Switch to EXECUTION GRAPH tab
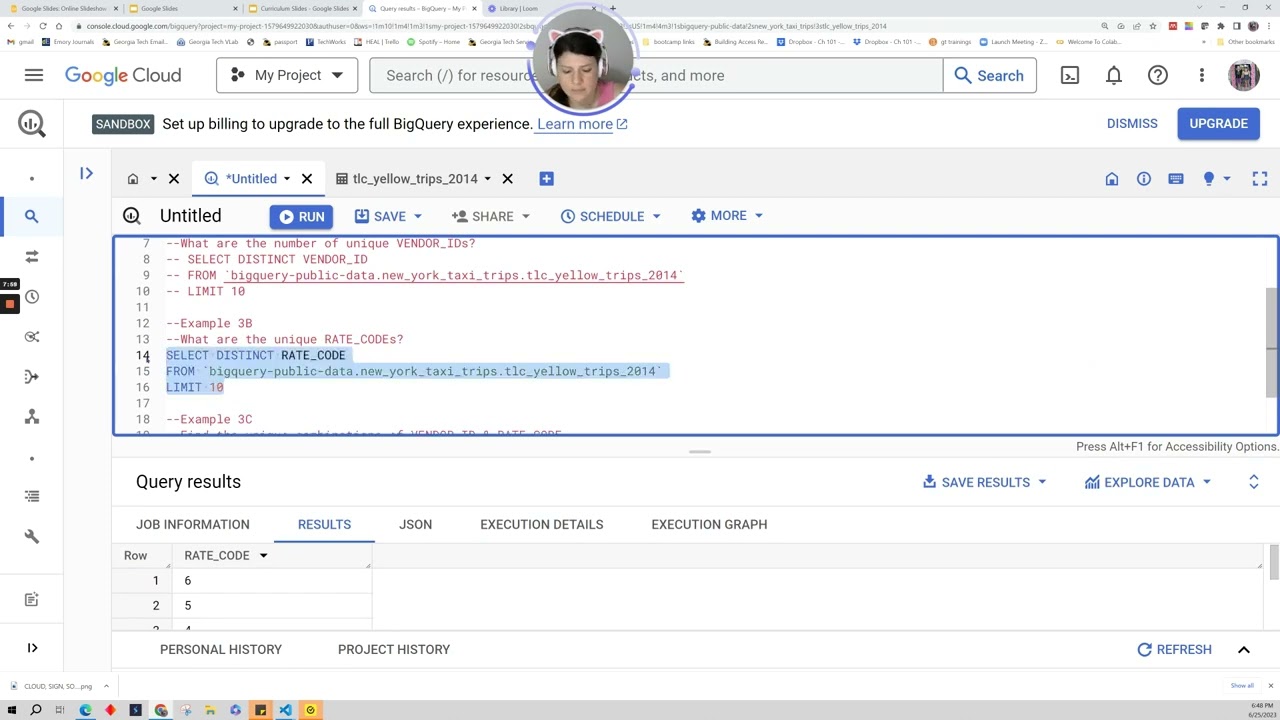The width and height of the screenshot is (1280, 720). pos(709,524)
